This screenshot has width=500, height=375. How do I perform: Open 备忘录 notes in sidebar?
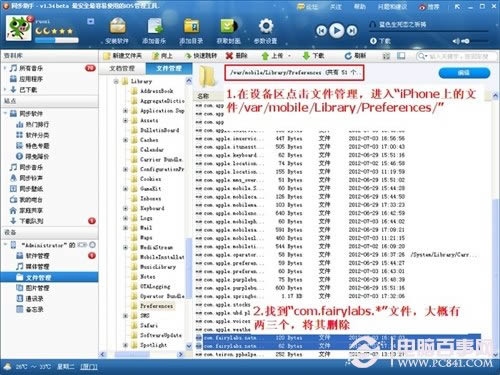(34, 309)
